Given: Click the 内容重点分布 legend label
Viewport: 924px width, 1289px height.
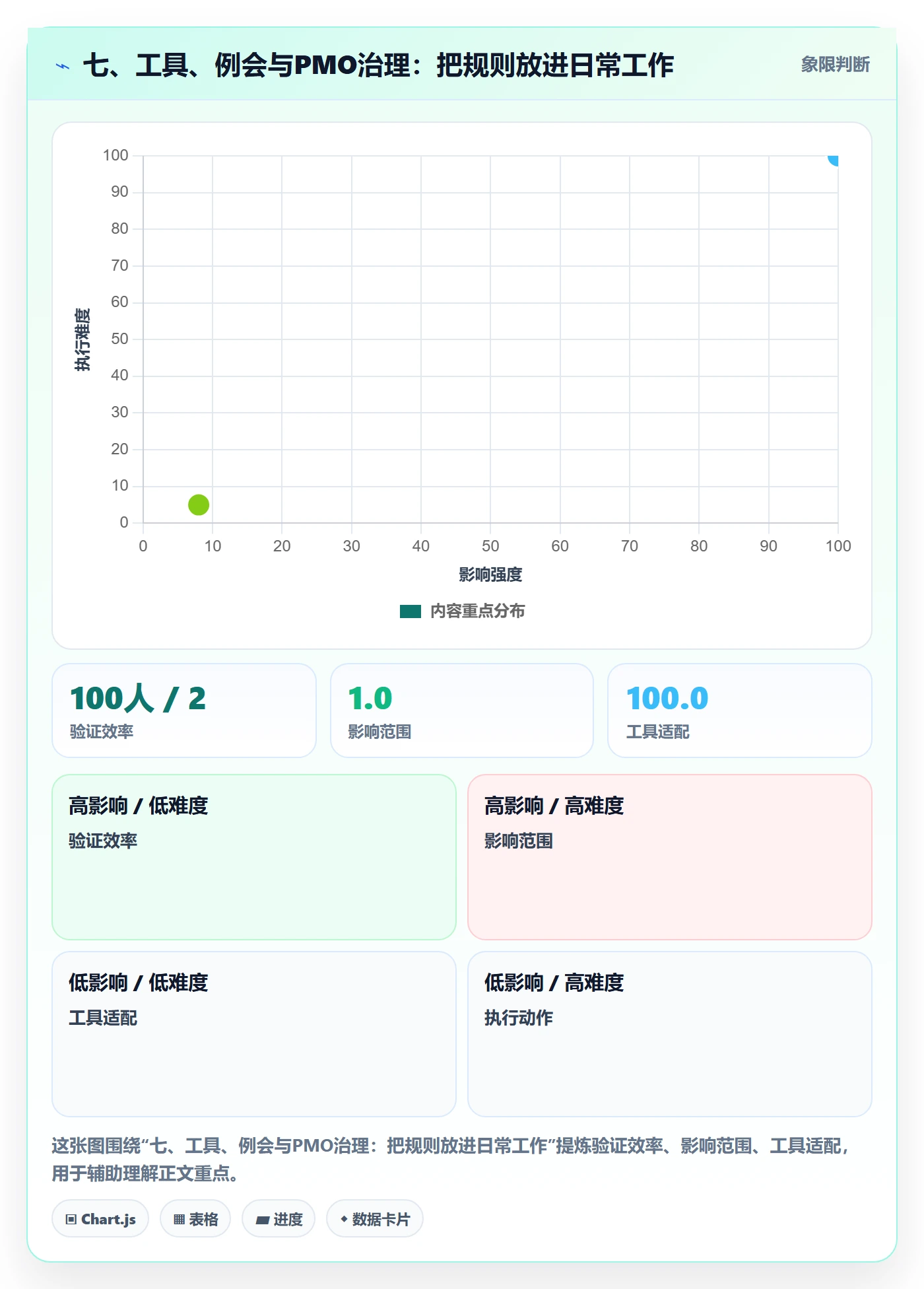Looking at the screenshot, I should tap(478, 611).
